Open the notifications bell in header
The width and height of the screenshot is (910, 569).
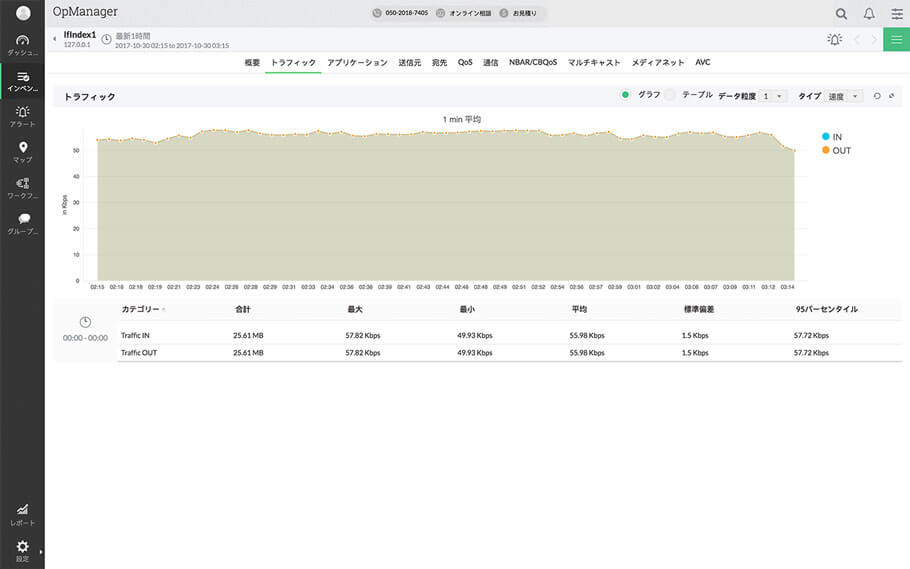pos(869,14)
